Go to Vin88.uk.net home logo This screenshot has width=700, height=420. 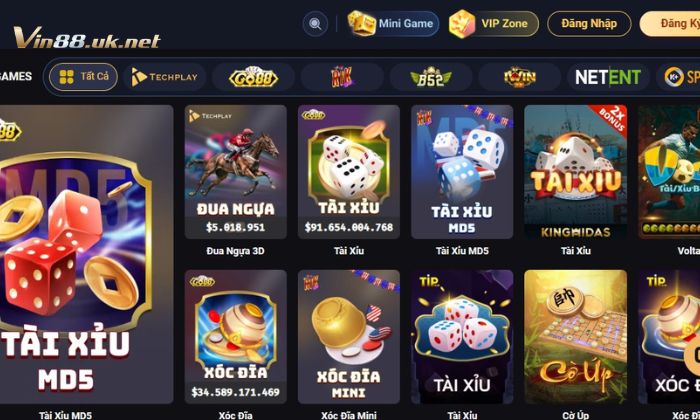pyautogui.click(x=87, y=37)
